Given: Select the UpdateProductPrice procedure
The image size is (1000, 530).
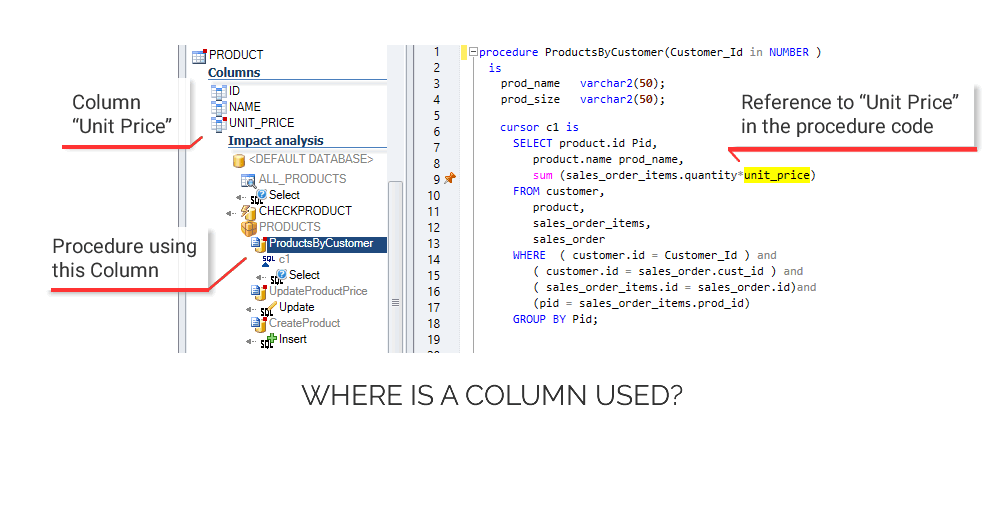Looking at the screenshot, I should [x=317, y=291].
